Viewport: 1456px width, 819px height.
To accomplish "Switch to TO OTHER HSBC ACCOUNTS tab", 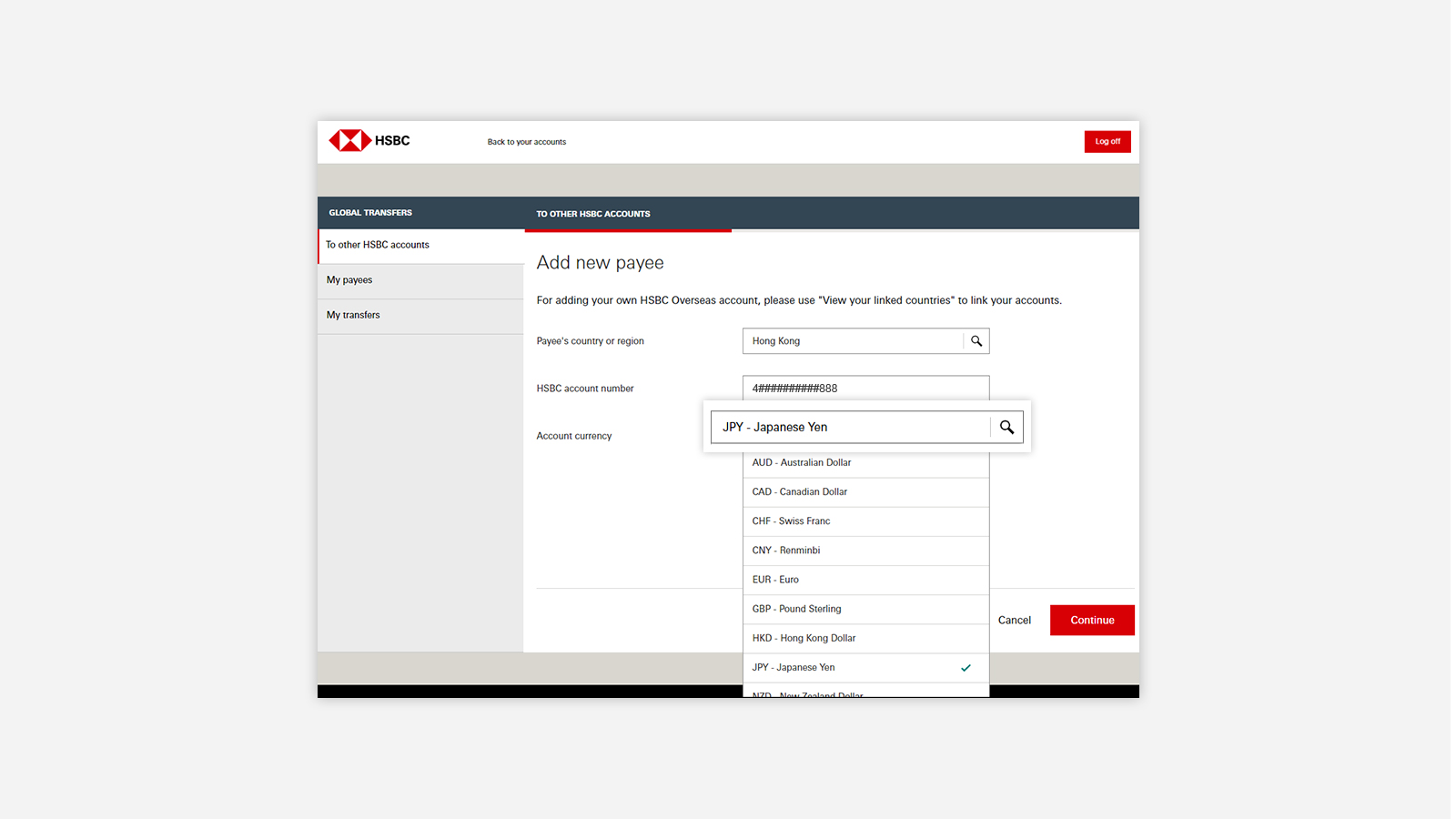I will (628, 214).
